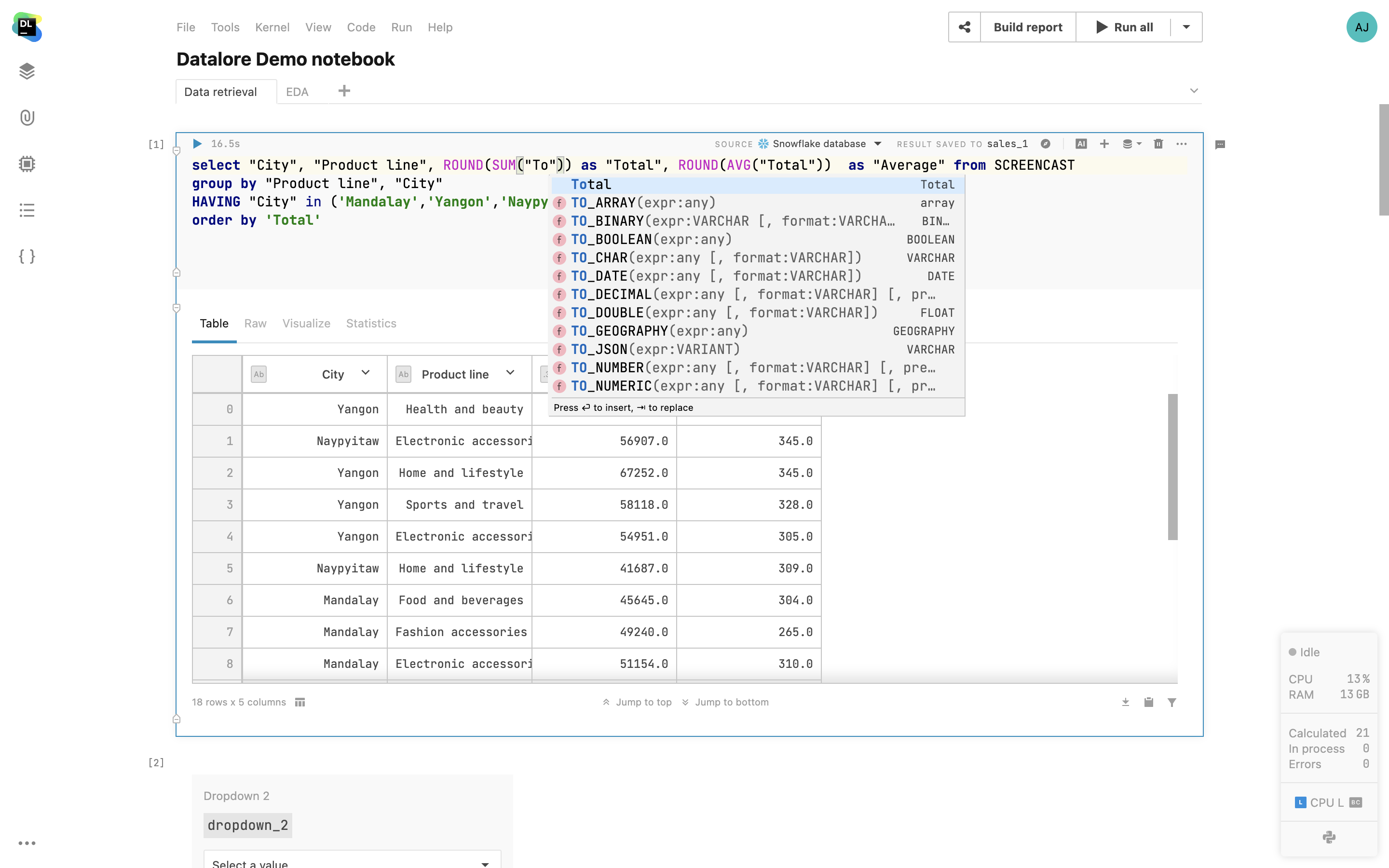Open Run all options dropdown arrow
The width and height of the screenshot is (1389, 868).
tap(1186, 27)
